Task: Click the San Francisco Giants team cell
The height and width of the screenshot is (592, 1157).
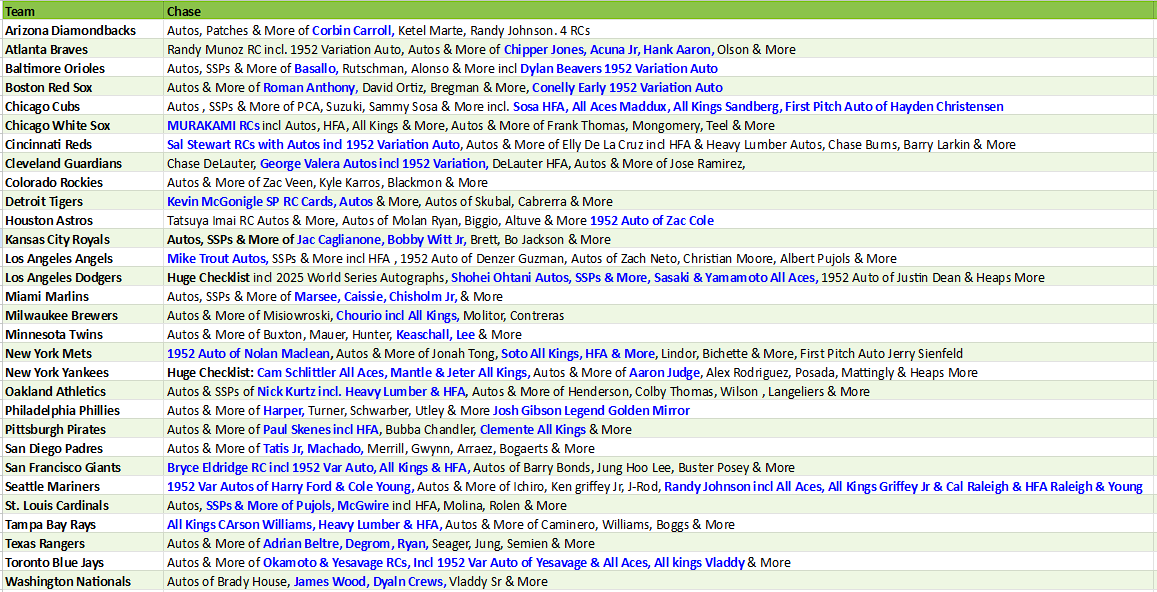Action: pos(82,467)
